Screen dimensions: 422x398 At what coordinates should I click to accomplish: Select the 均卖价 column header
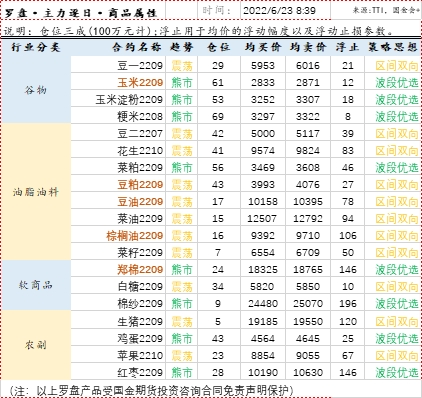(x=308, y=47)
